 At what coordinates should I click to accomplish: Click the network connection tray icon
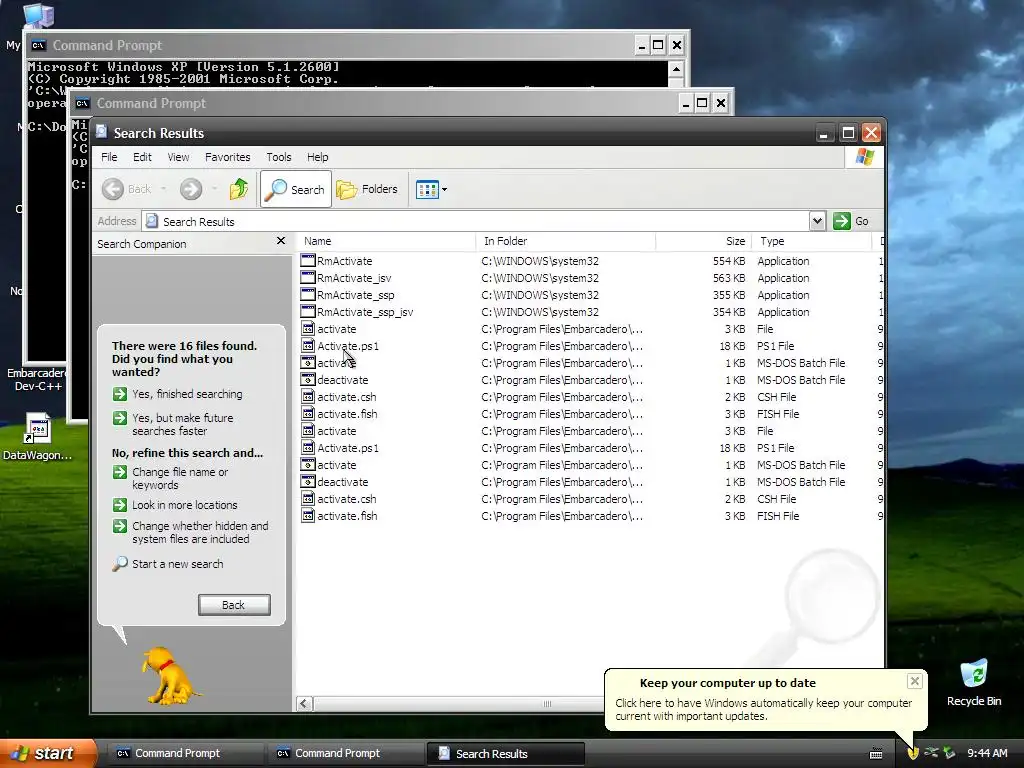(931, 753)
